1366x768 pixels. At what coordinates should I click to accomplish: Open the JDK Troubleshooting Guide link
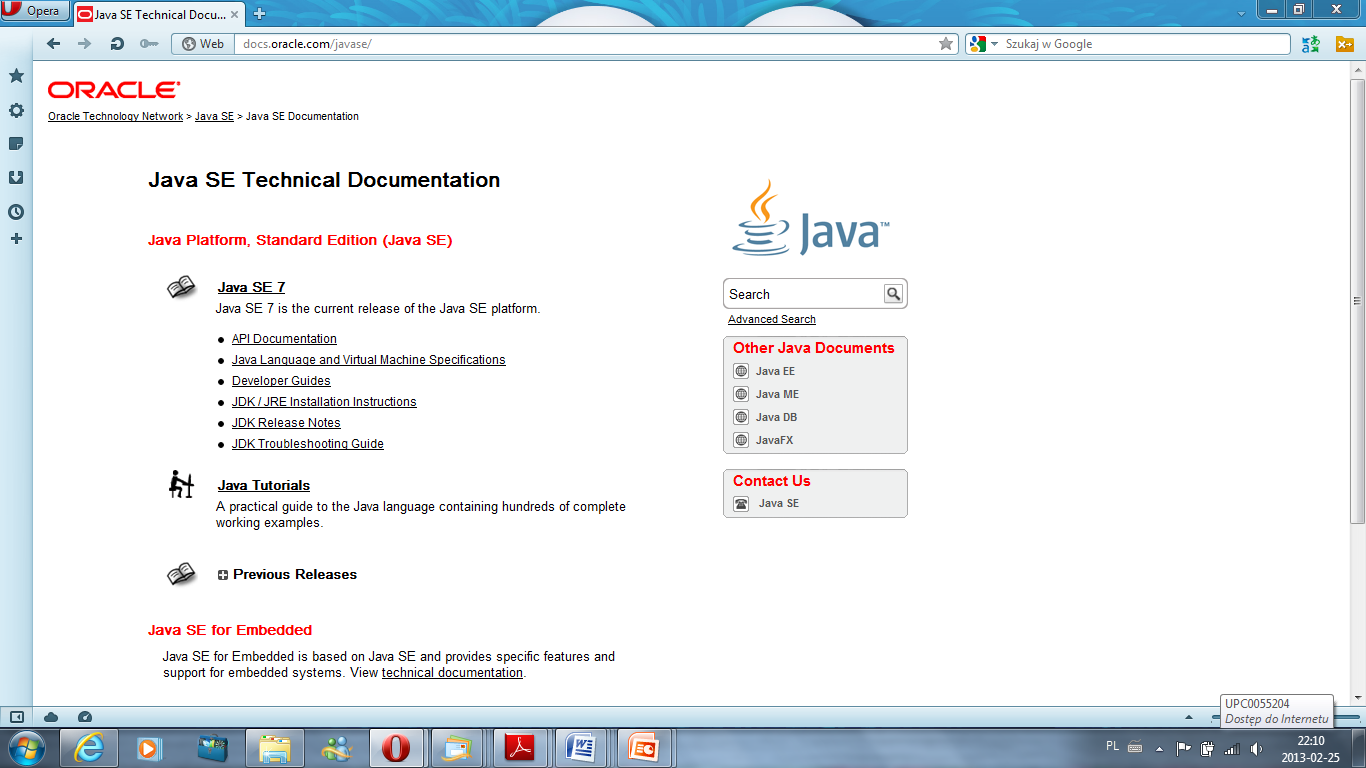(x=308, y=444)
